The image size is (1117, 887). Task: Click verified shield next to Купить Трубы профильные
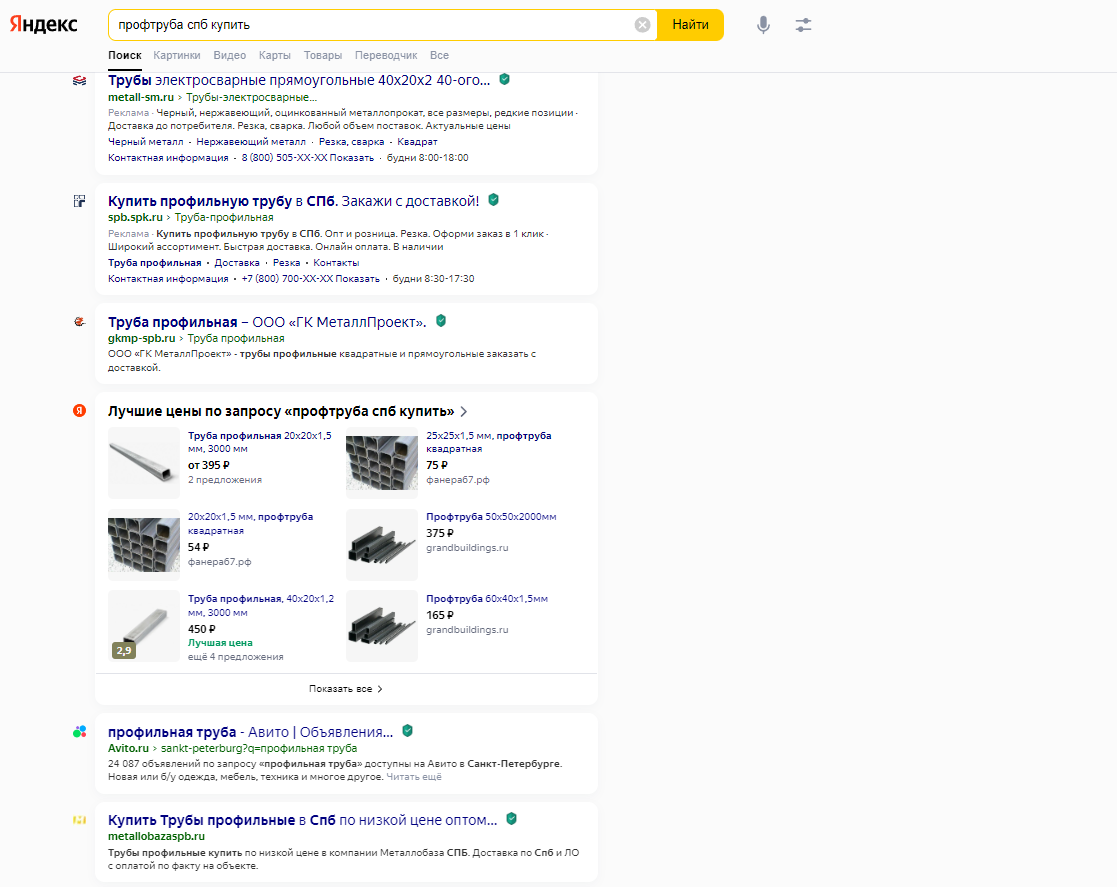point(511,819)
